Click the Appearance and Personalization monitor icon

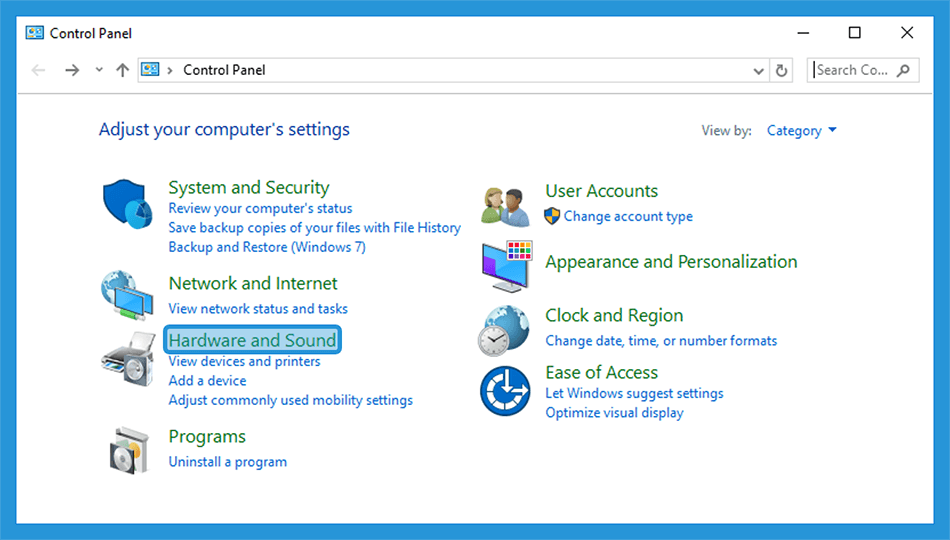click(507, 266)
